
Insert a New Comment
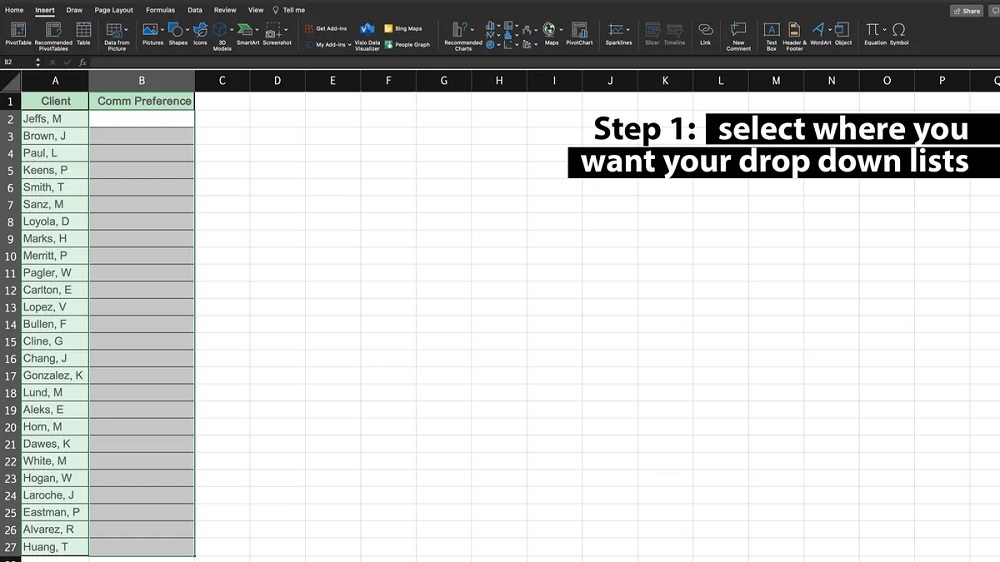738,33
